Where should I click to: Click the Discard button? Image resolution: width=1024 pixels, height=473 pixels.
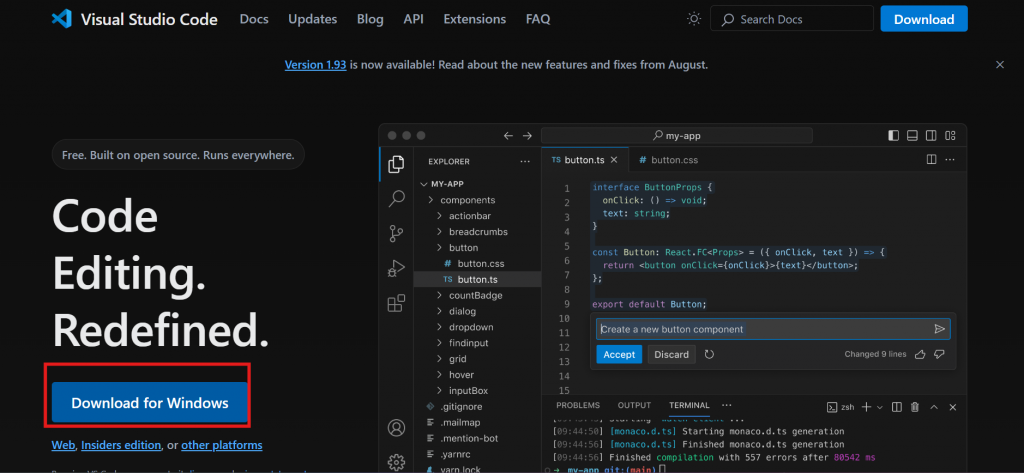671,354
